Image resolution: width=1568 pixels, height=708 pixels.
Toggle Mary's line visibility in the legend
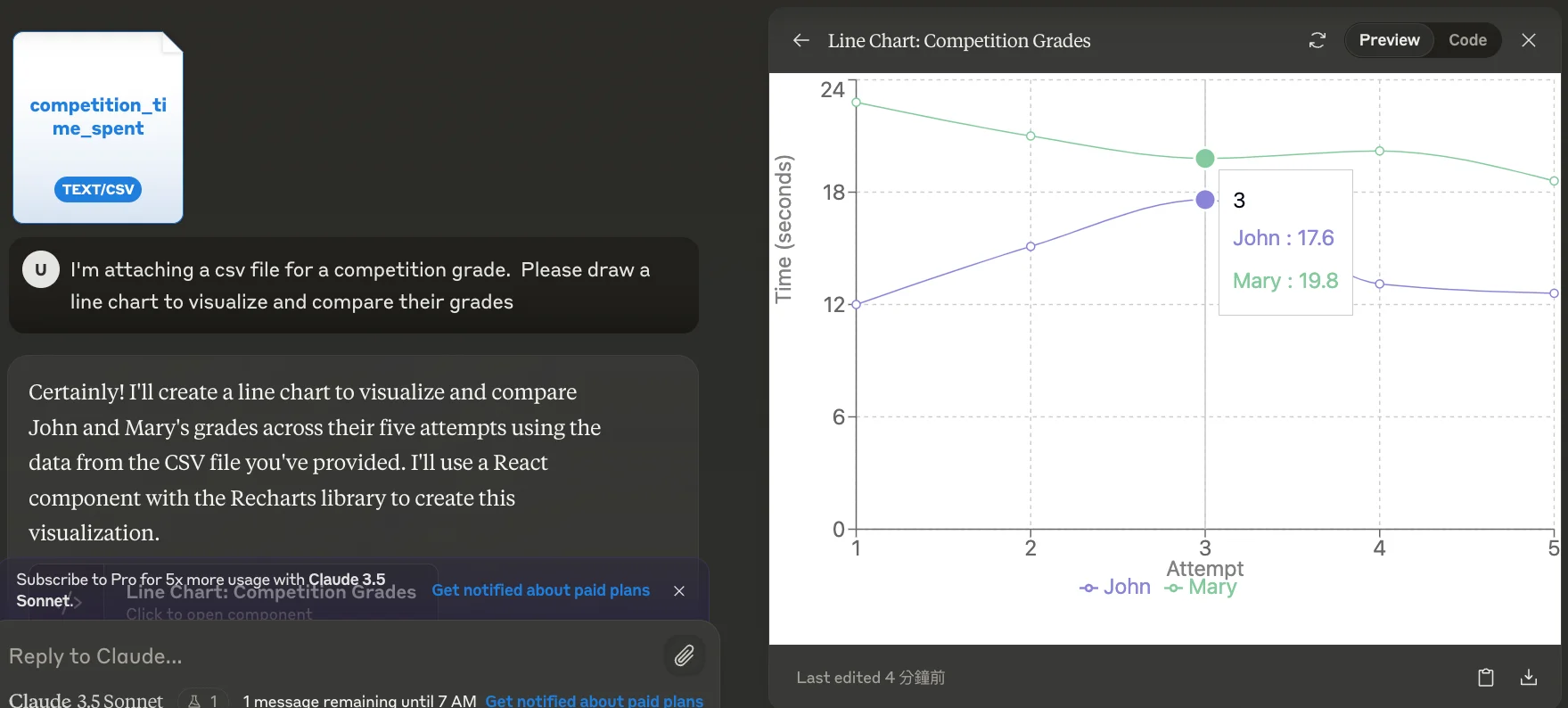point(1202,587)
